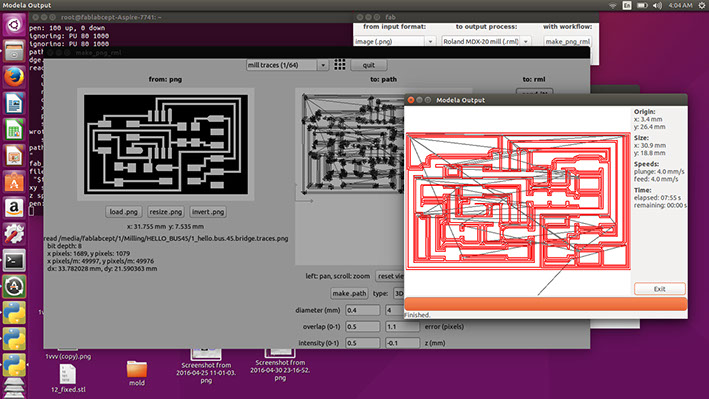Open the Amazon launcher icon
This screenshot has width=709, height=399.
point(14,209)
